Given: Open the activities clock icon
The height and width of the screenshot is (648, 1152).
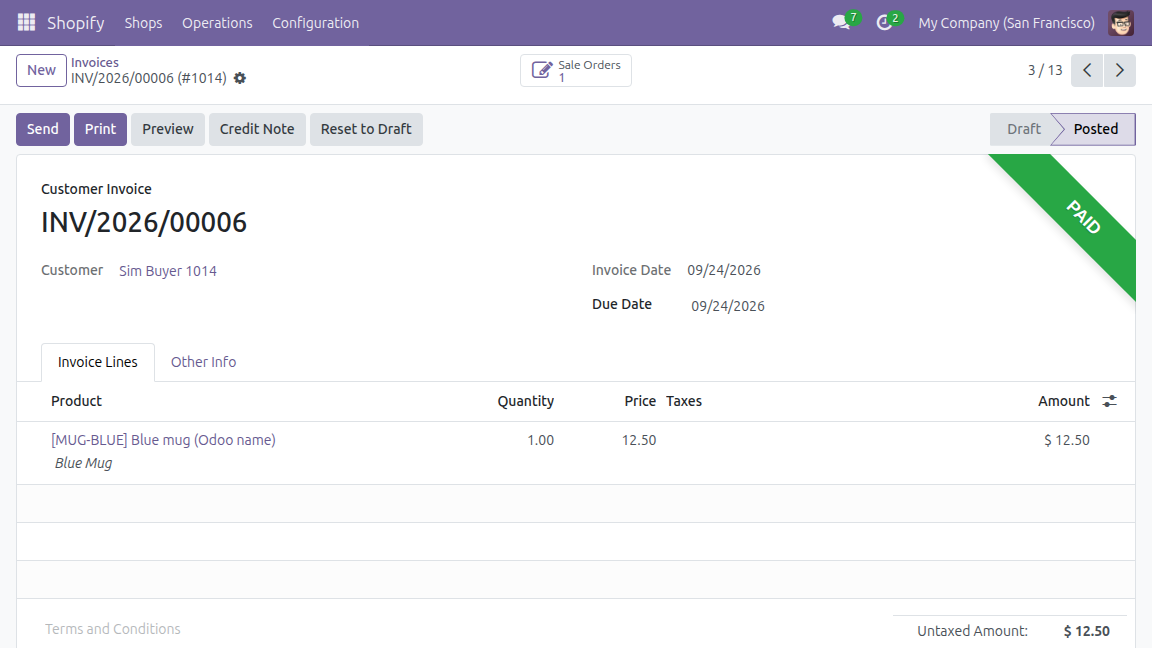Looking at the screenshot, I should tap(885, 23).
